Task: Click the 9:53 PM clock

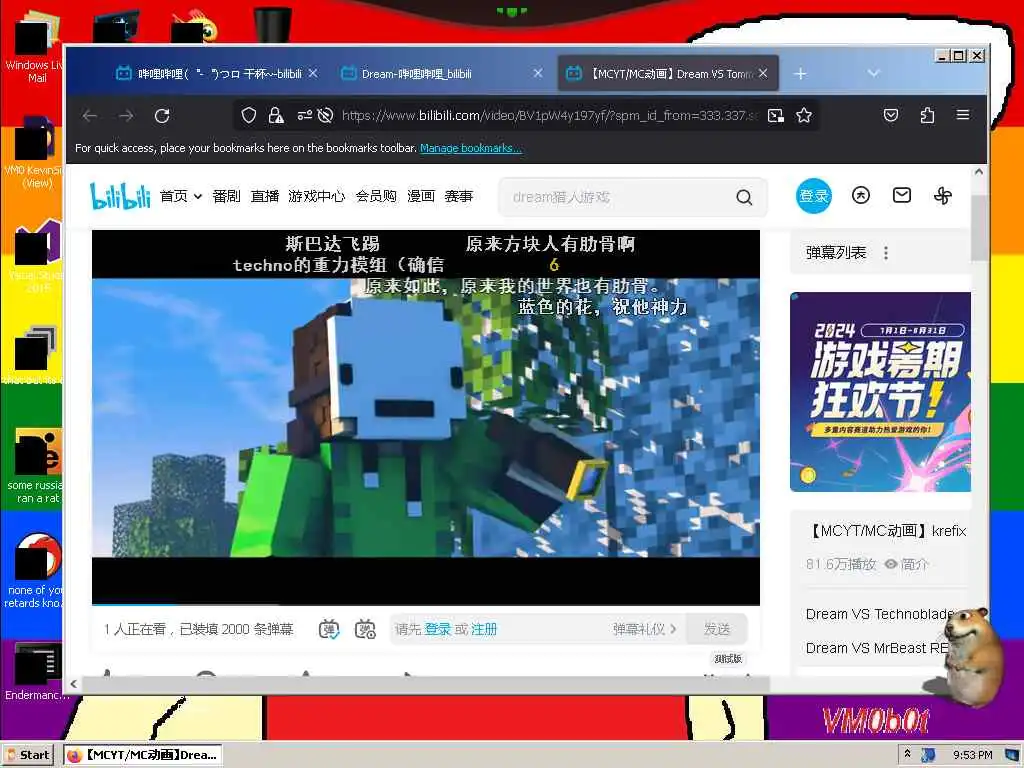Action: (972, 754)
